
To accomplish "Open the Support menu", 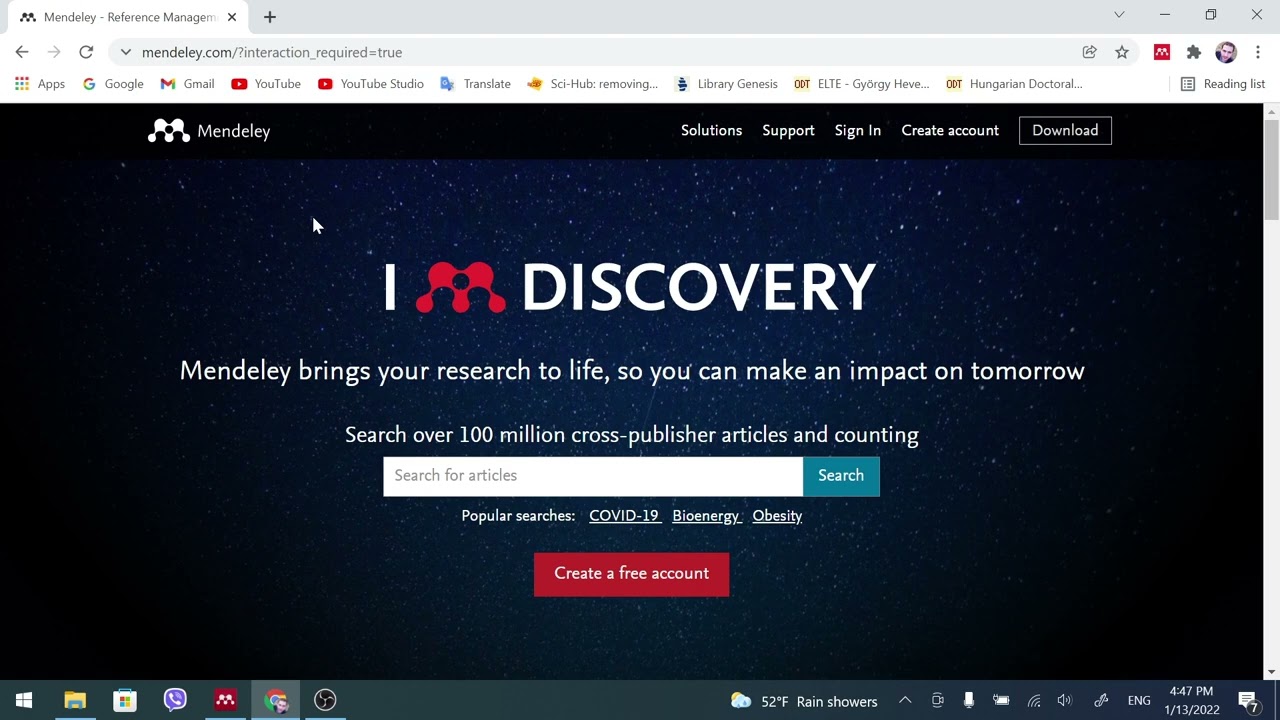I will [x=788, y=131].
